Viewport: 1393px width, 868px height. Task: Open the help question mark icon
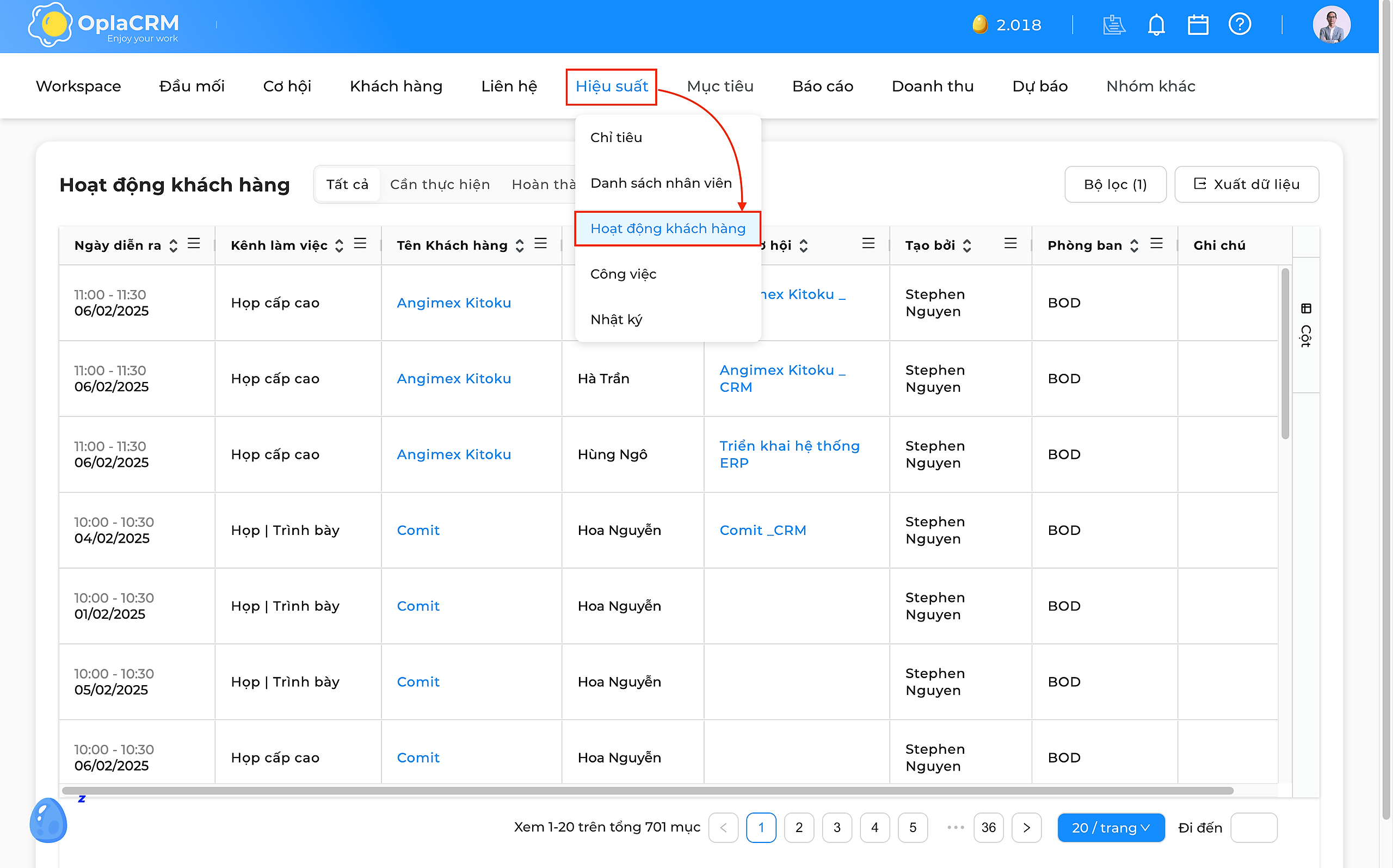click(x=1239, y=24)
